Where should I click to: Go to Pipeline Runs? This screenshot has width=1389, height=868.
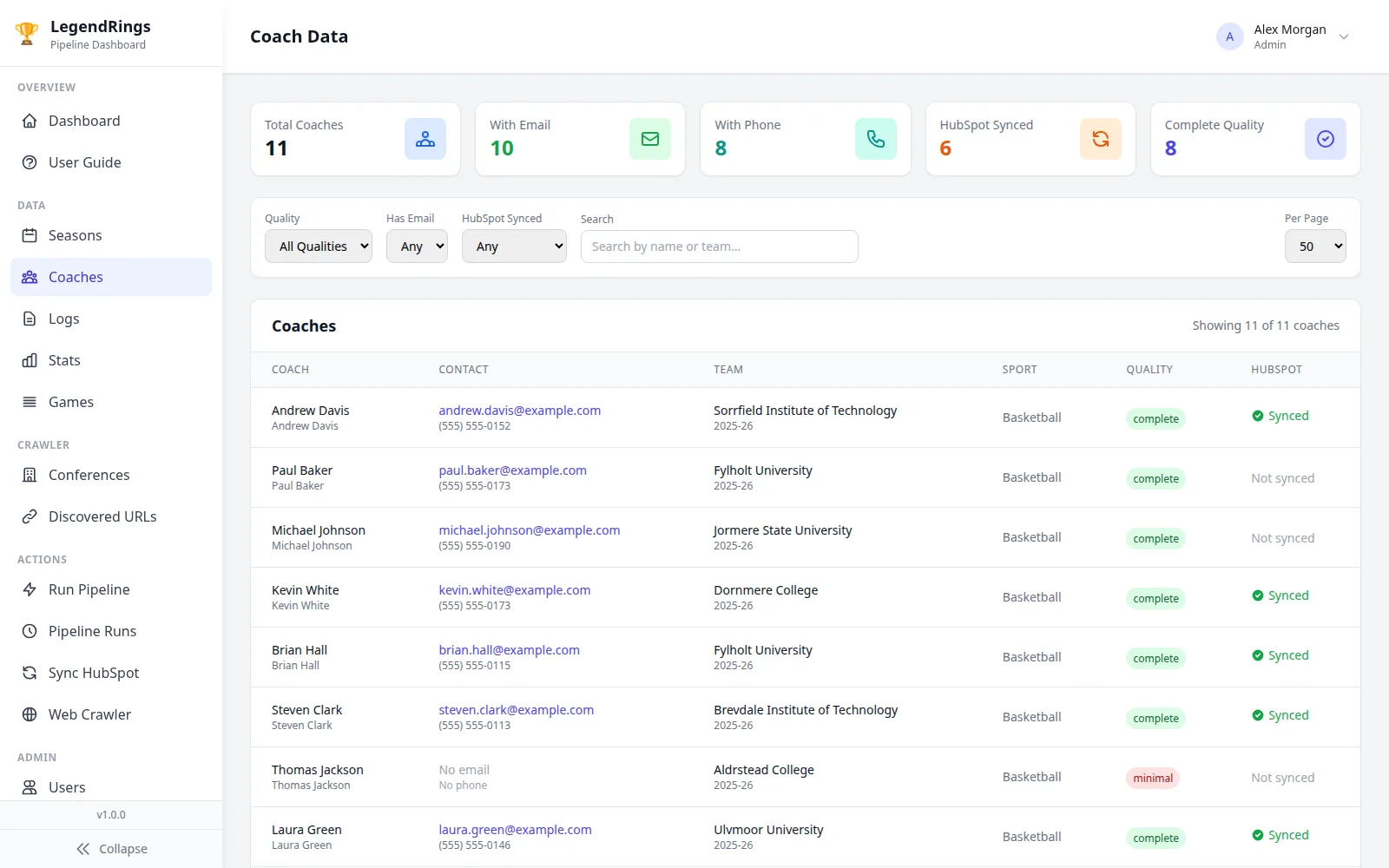pyautogui.click(x=111, y=631)
